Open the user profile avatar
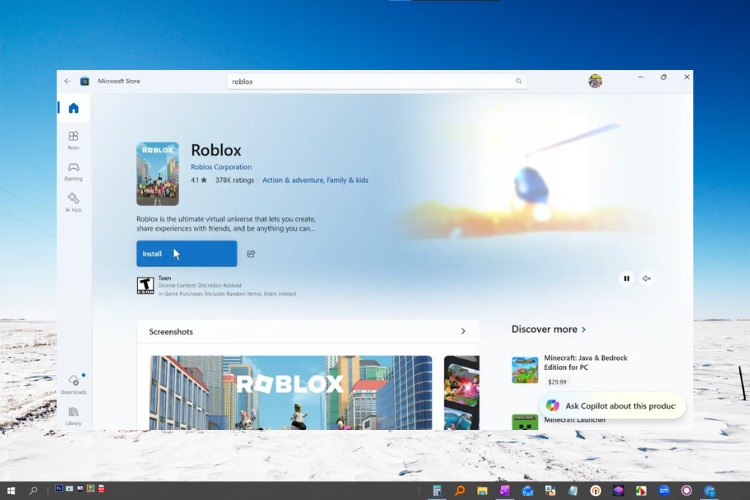The image size is (750, 500). [x=595, y=81]
